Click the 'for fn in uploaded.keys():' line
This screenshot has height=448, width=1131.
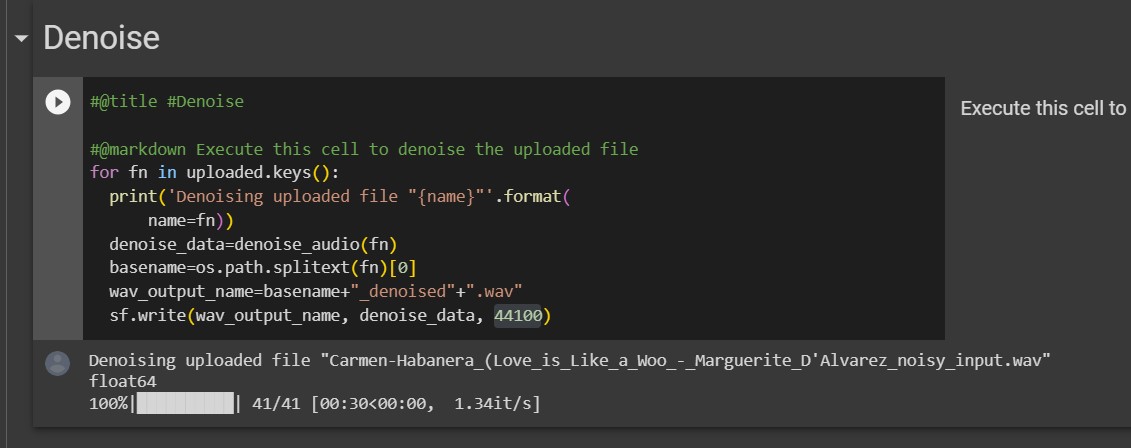coord(214,173)
